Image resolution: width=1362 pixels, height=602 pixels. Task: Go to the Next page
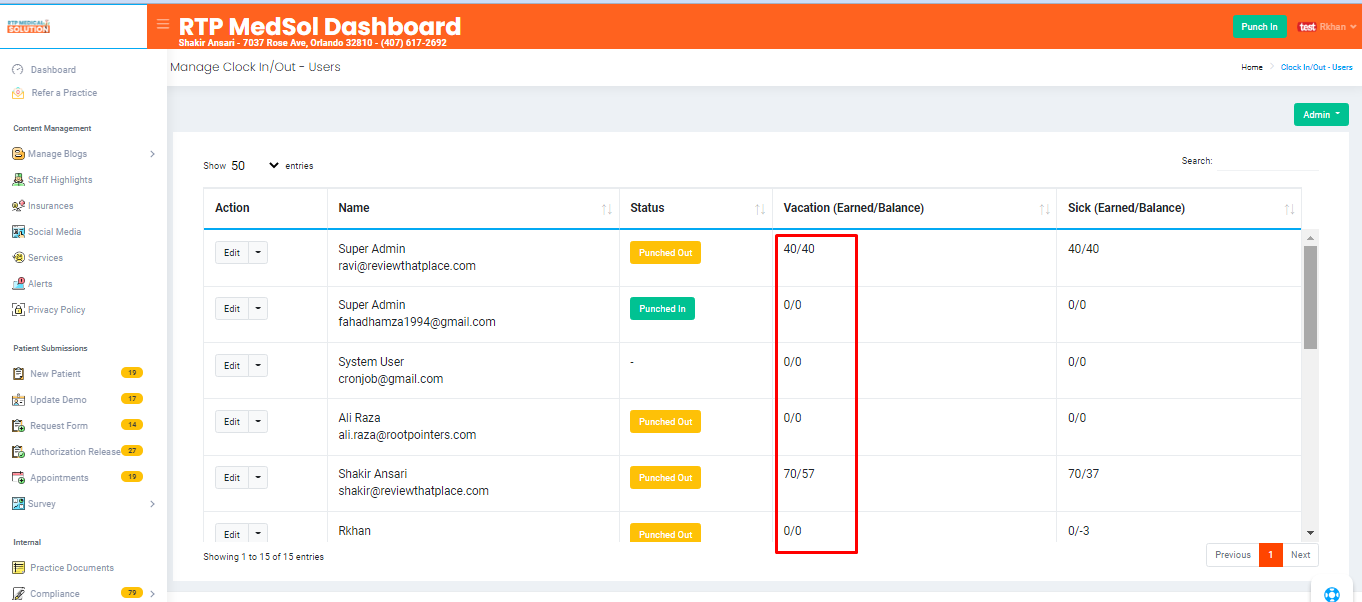pos(1300,555)
